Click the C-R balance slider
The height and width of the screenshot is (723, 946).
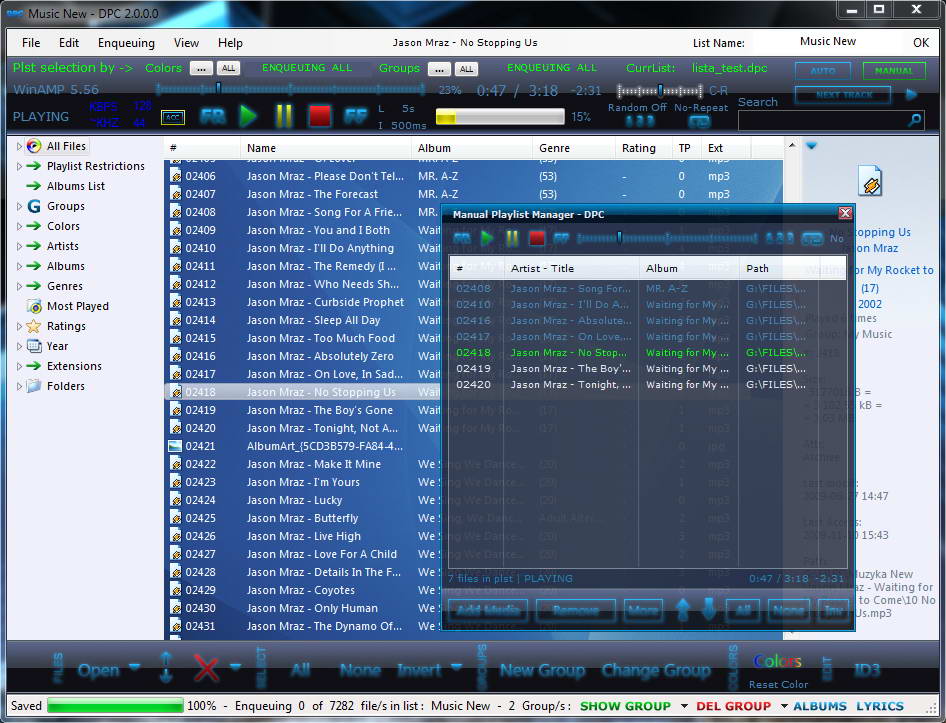660,91
